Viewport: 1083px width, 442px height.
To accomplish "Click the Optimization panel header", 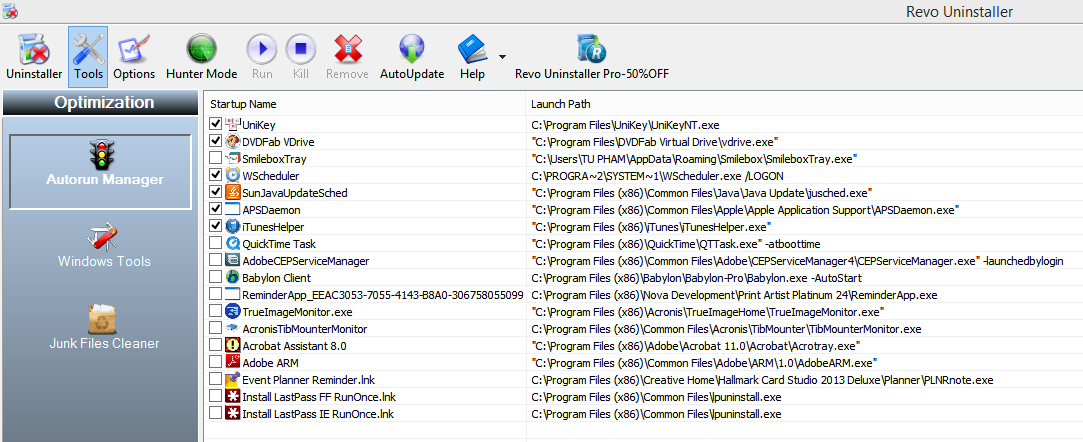I will pos(100,103).
